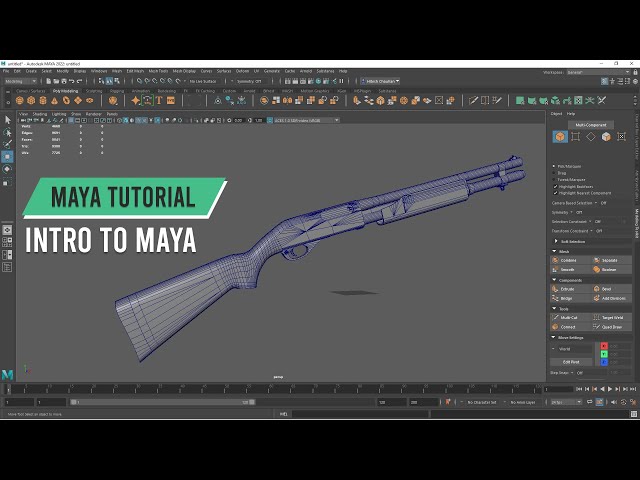The image size is (640, 480).
Task: Create a polygon sphere from the shelf
Action: point(20,100)
